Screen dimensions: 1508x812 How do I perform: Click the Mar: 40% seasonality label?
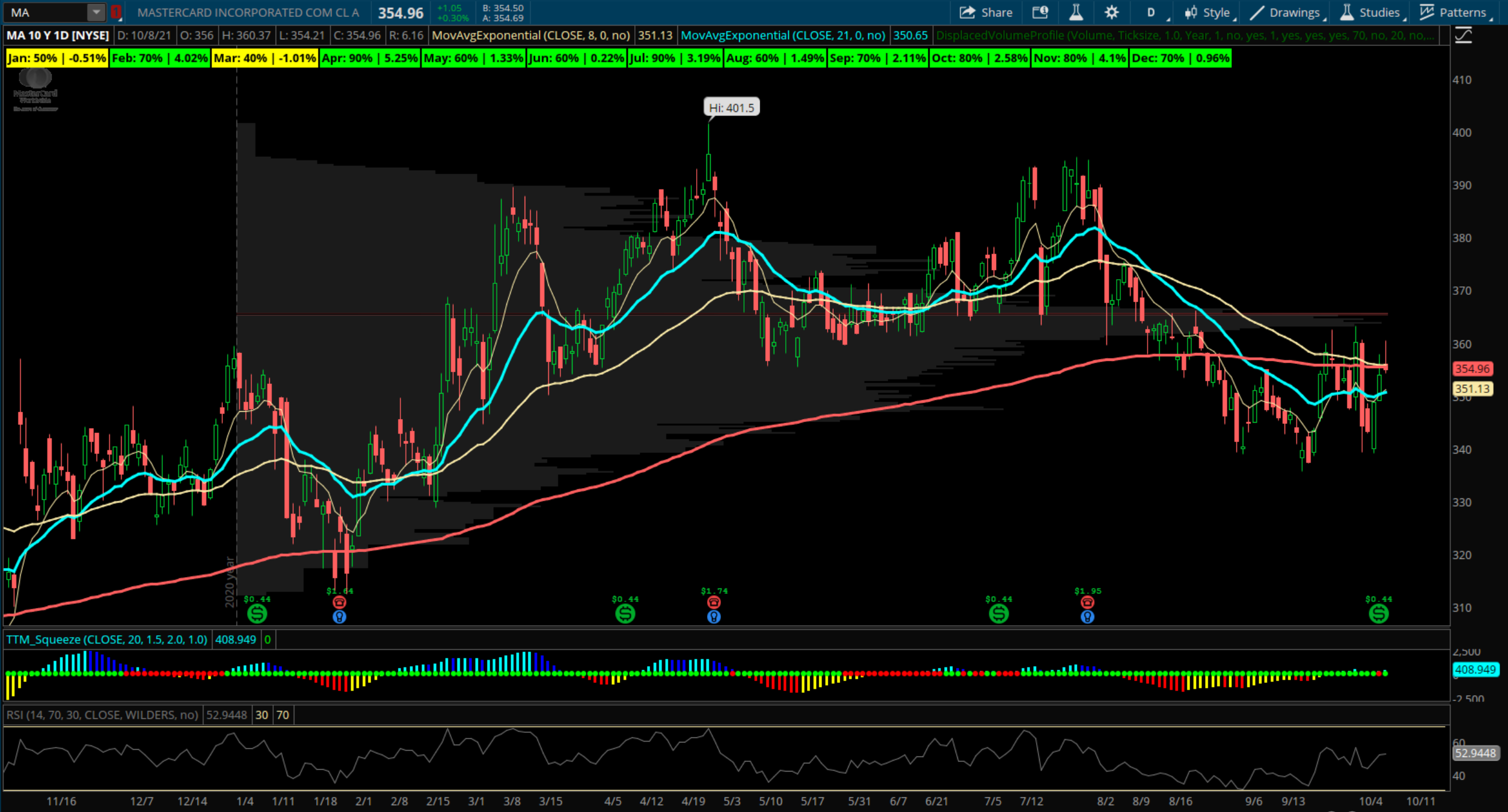(265, 58)
